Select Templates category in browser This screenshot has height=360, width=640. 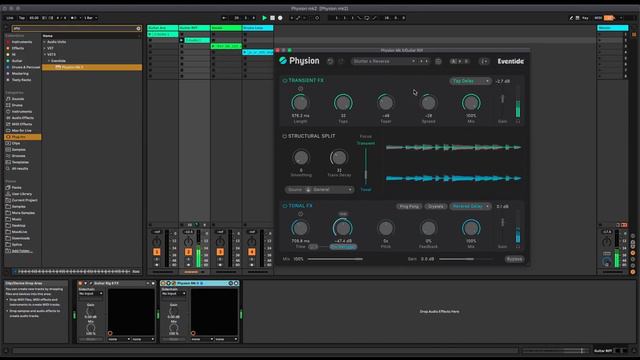pos(20,162)
